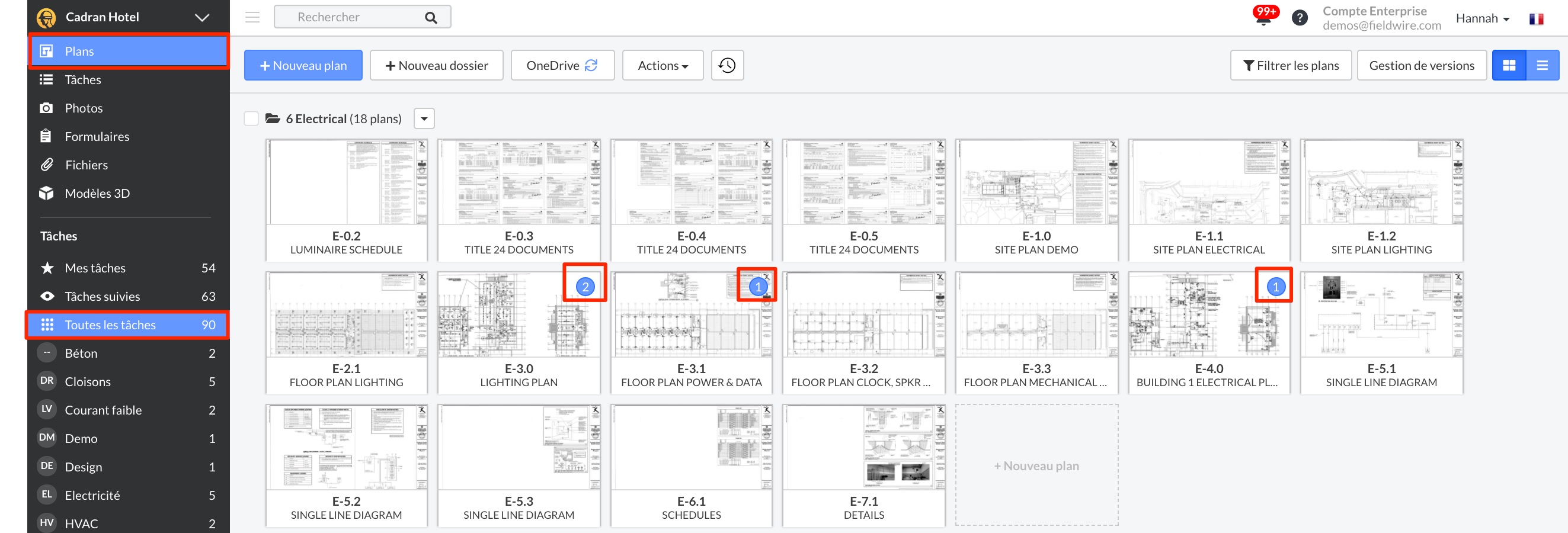Open plan E-1.0 Site Plan Demo
This screenshot has width=1568, height=533.
[1036, 200]
